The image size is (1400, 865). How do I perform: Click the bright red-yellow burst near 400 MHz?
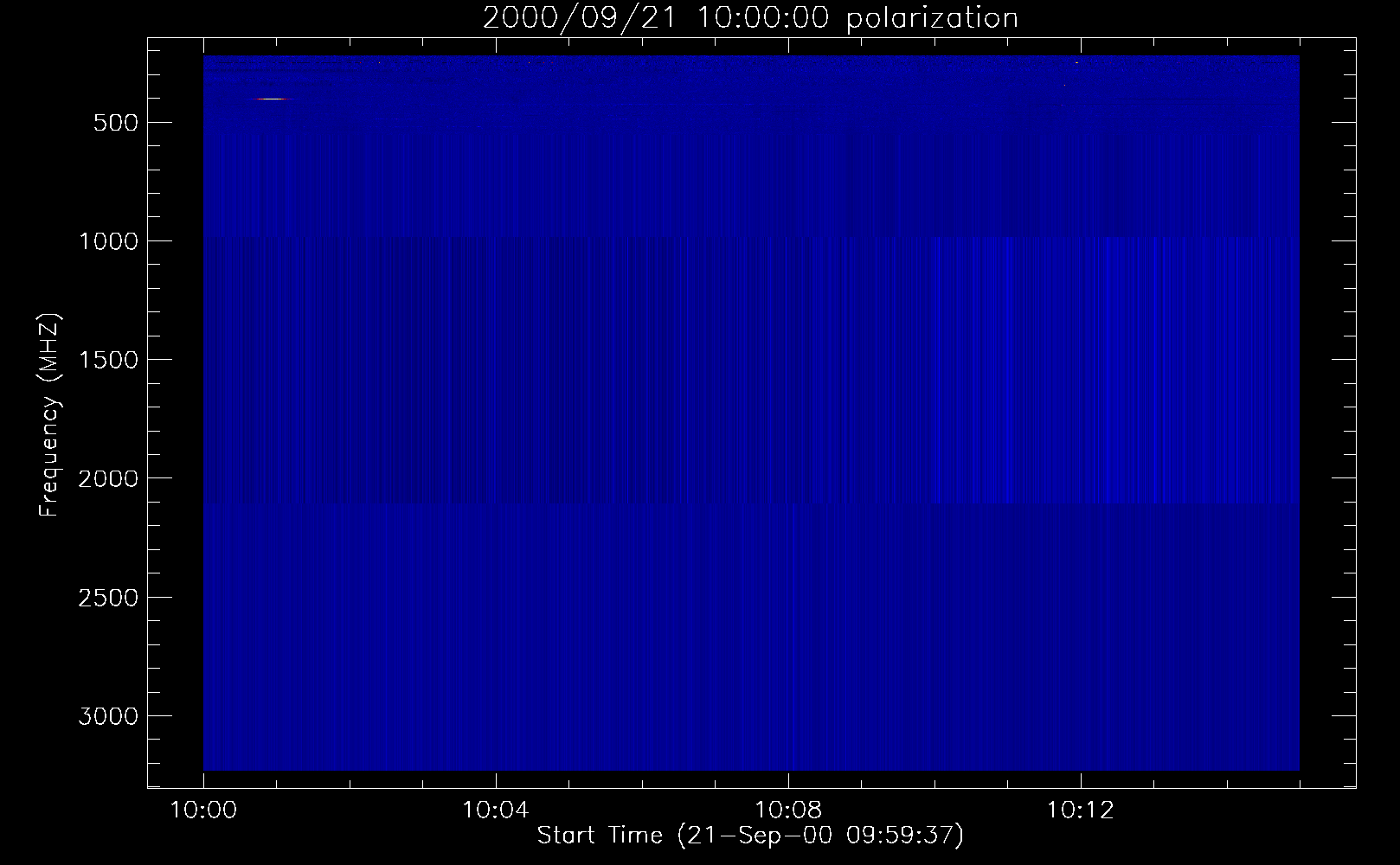click(x=271, y=99)
